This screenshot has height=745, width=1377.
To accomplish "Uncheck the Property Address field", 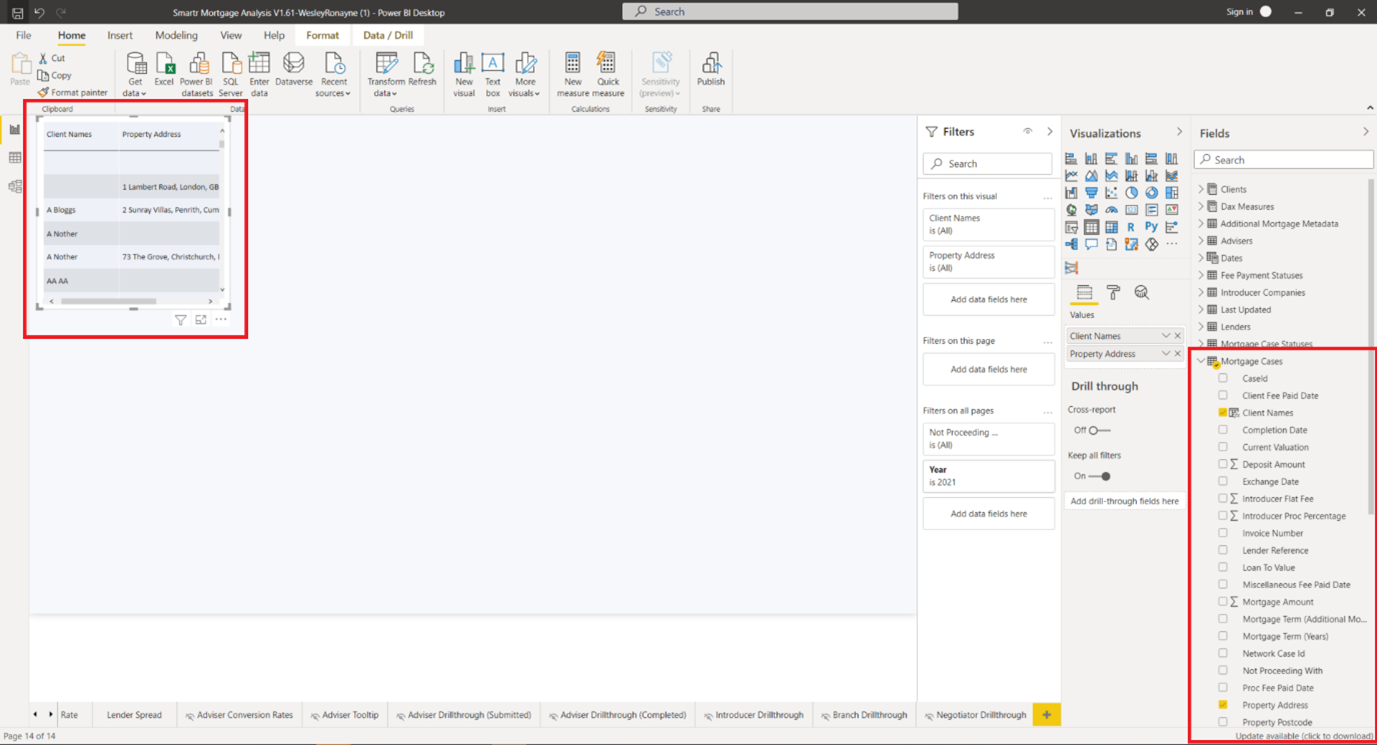I will [x=1222, y=705].
